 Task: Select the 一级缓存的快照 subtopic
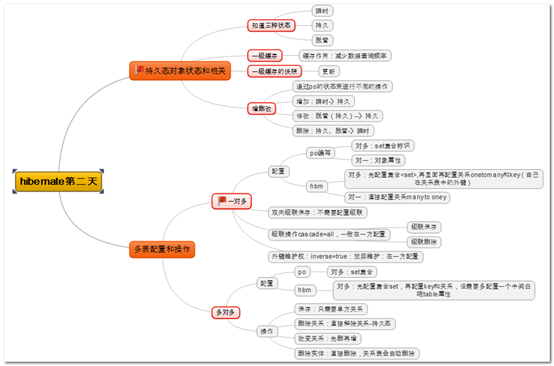(274, 71)
